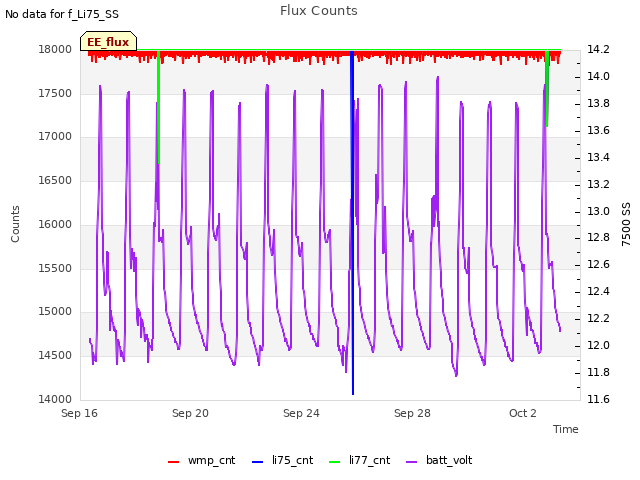Click the 11.6 right axis tick label
This screenshot has width=640, height=480.
(x=598, y=399)
